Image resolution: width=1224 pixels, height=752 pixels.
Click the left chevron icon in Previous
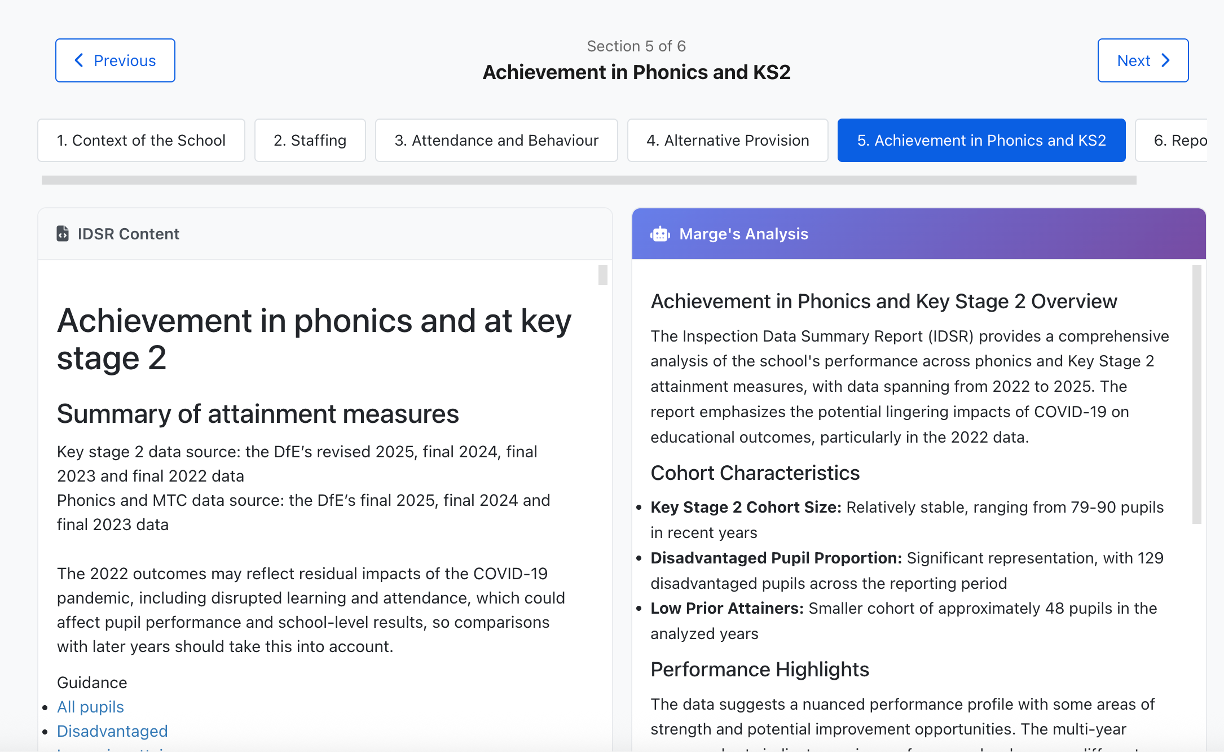[79, 61]
